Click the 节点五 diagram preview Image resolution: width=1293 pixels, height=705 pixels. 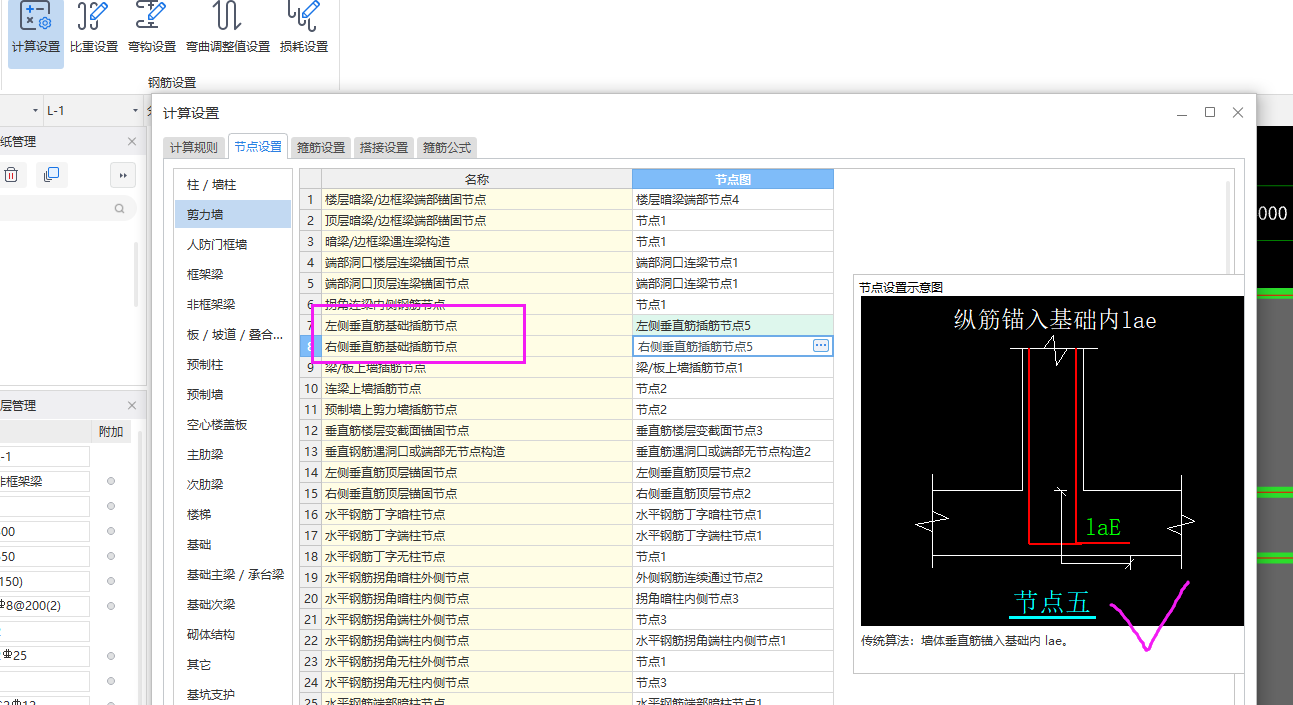(x=1052, y=461)
